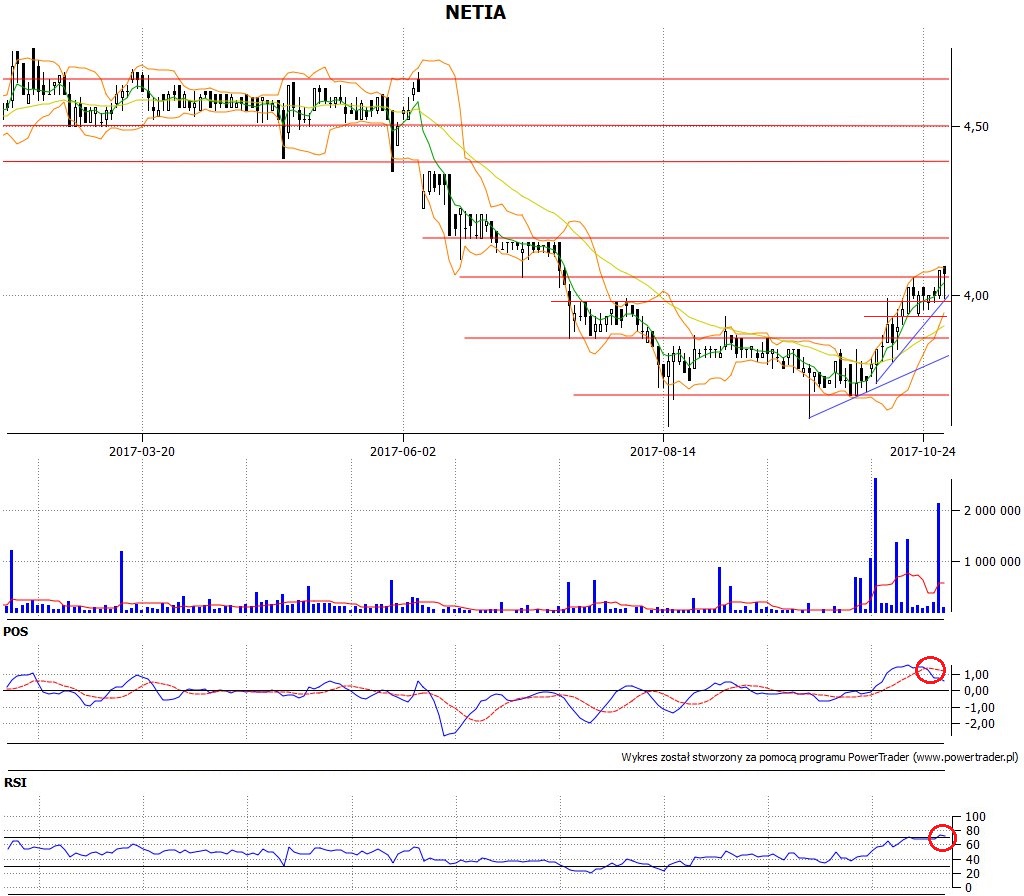Click the PowerTrader credit text
The image size is (1024, 896).
(820, 758)
